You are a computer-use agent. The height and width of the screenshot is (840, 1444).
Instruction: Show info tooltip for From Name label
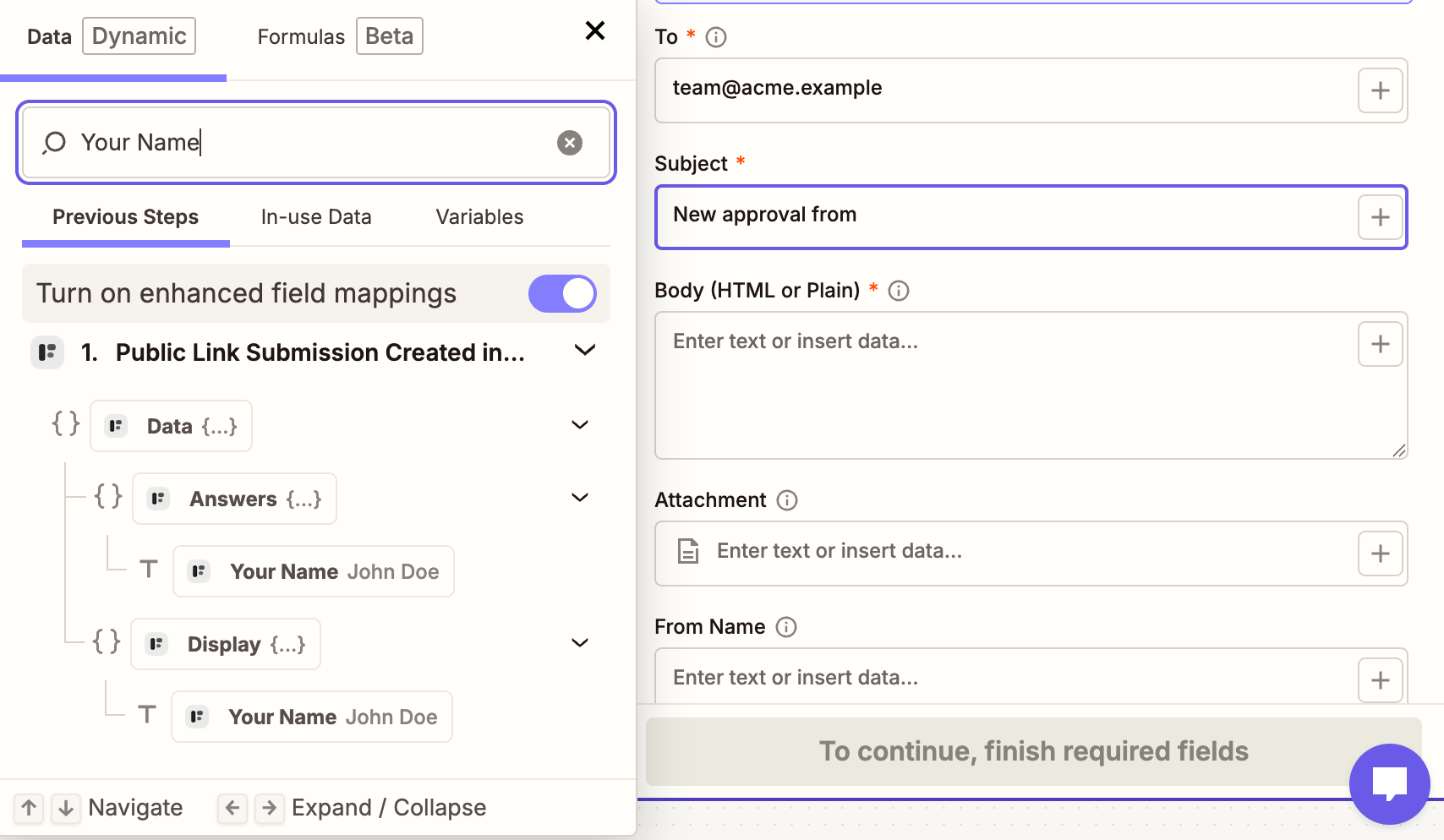(786, 627)
